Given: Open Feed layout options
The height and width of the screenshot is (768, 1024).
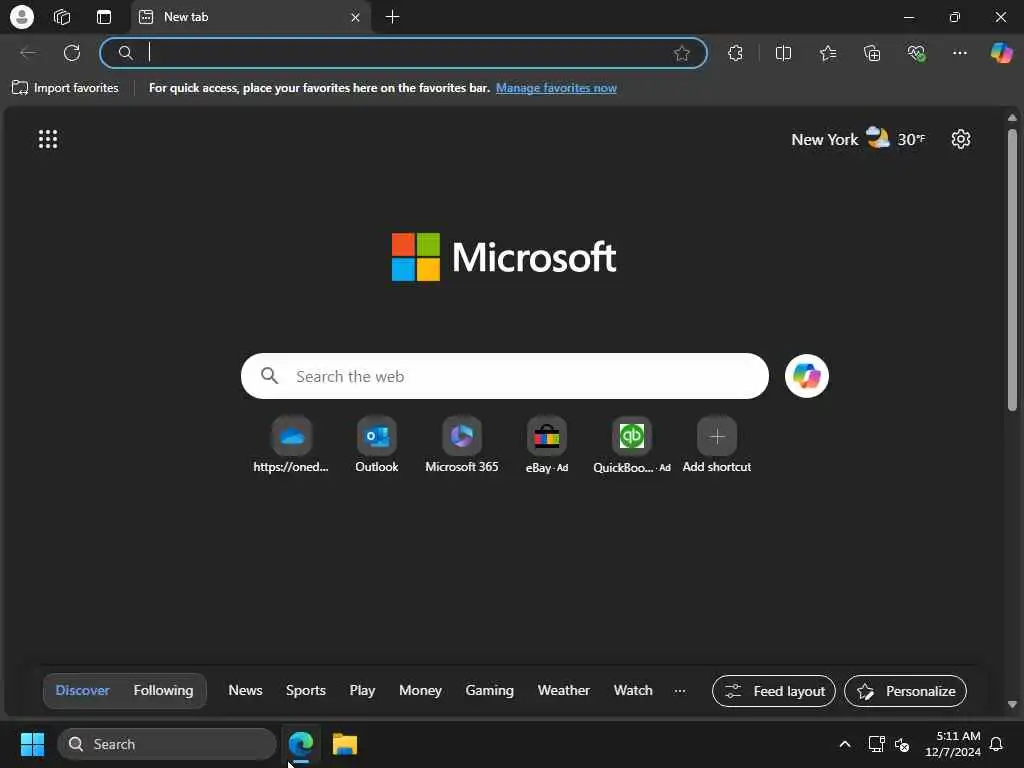Looking at the screenshot, I should click(x=774, y=691).
